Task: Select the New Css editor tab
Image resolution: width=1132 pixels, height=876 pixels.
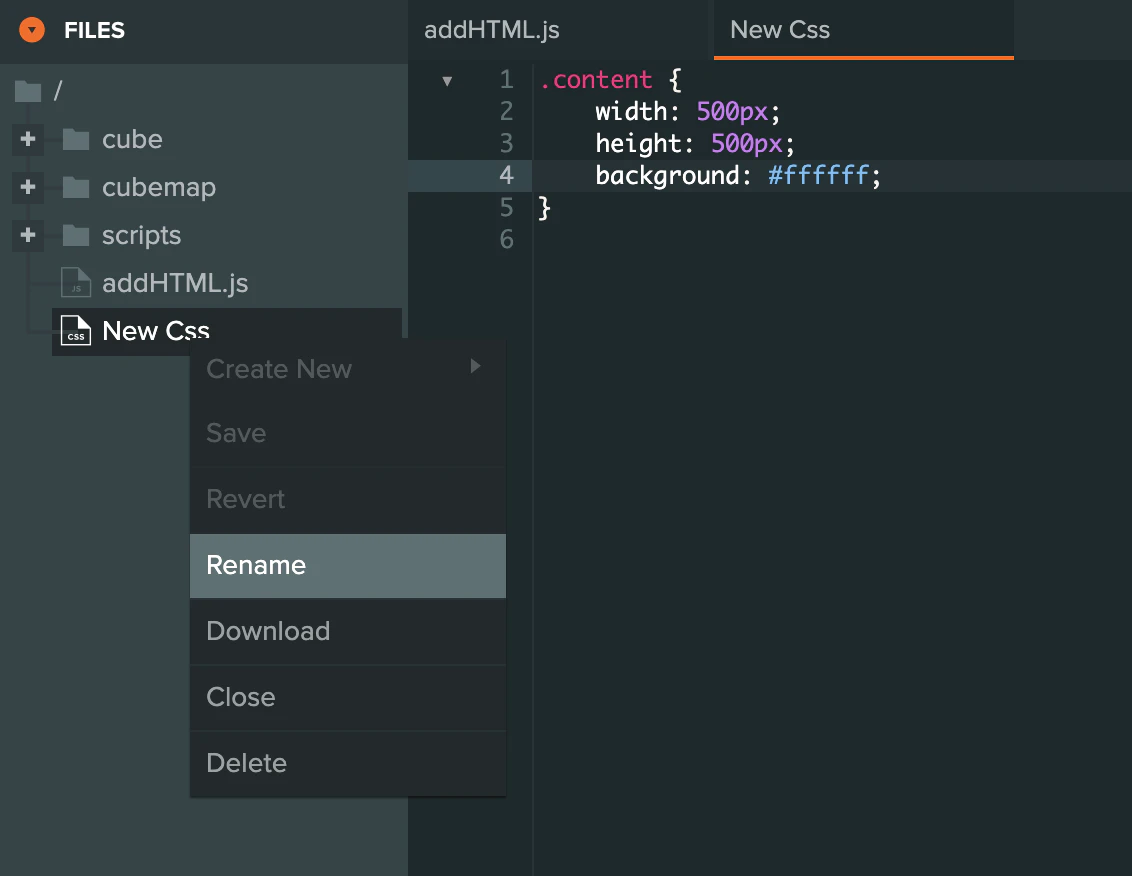Action: point(780,30)
